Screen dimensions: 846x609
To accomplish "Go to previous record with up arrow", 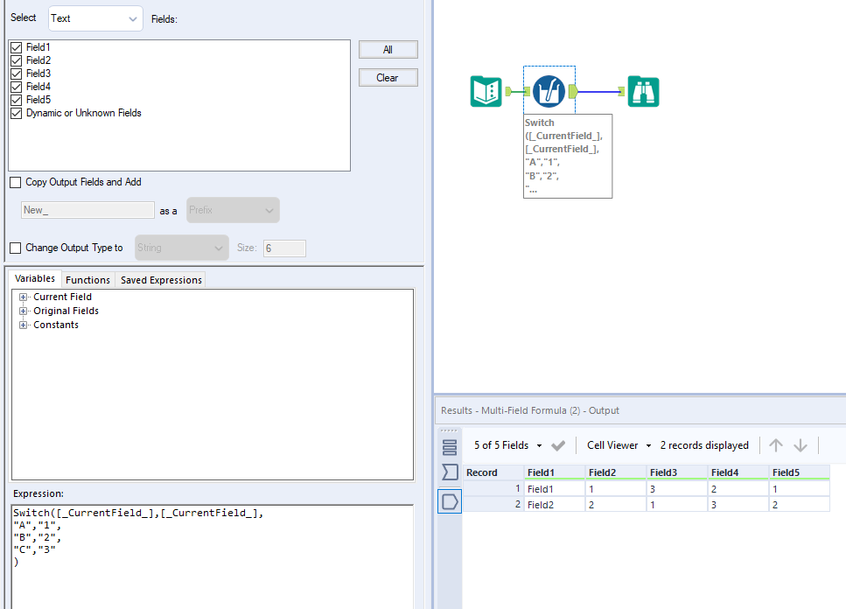I will (x=776, y=445).
